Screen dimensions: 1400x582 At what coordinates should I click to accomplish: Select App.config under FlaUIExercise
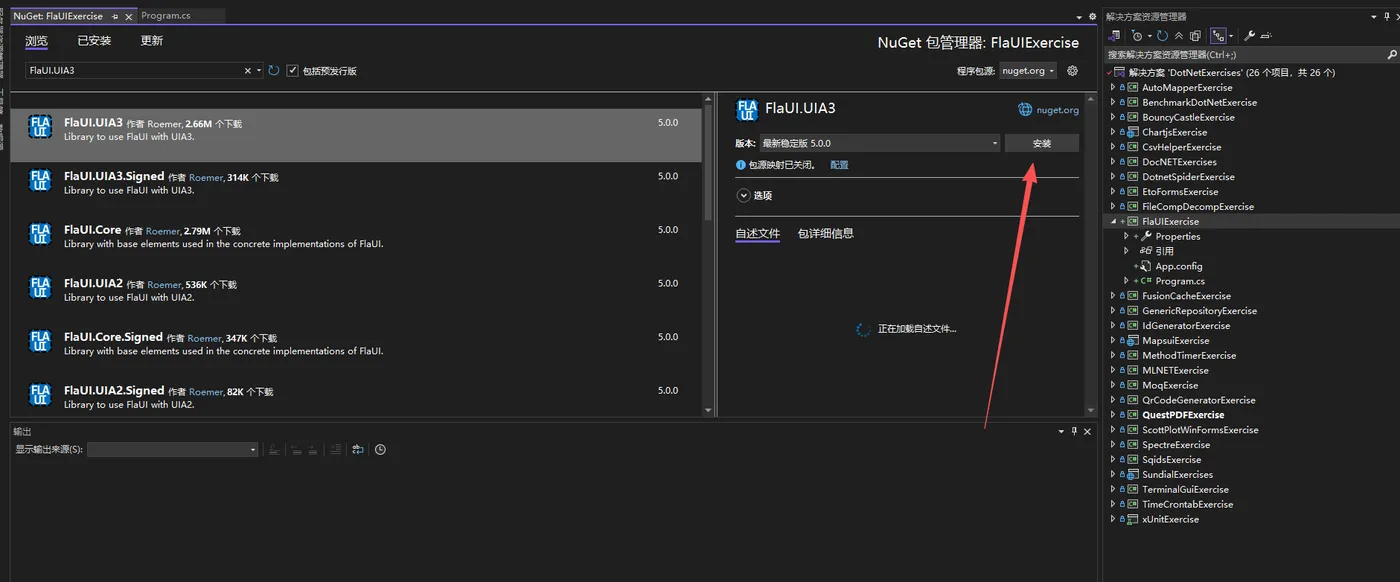(x=1179, y=266)
